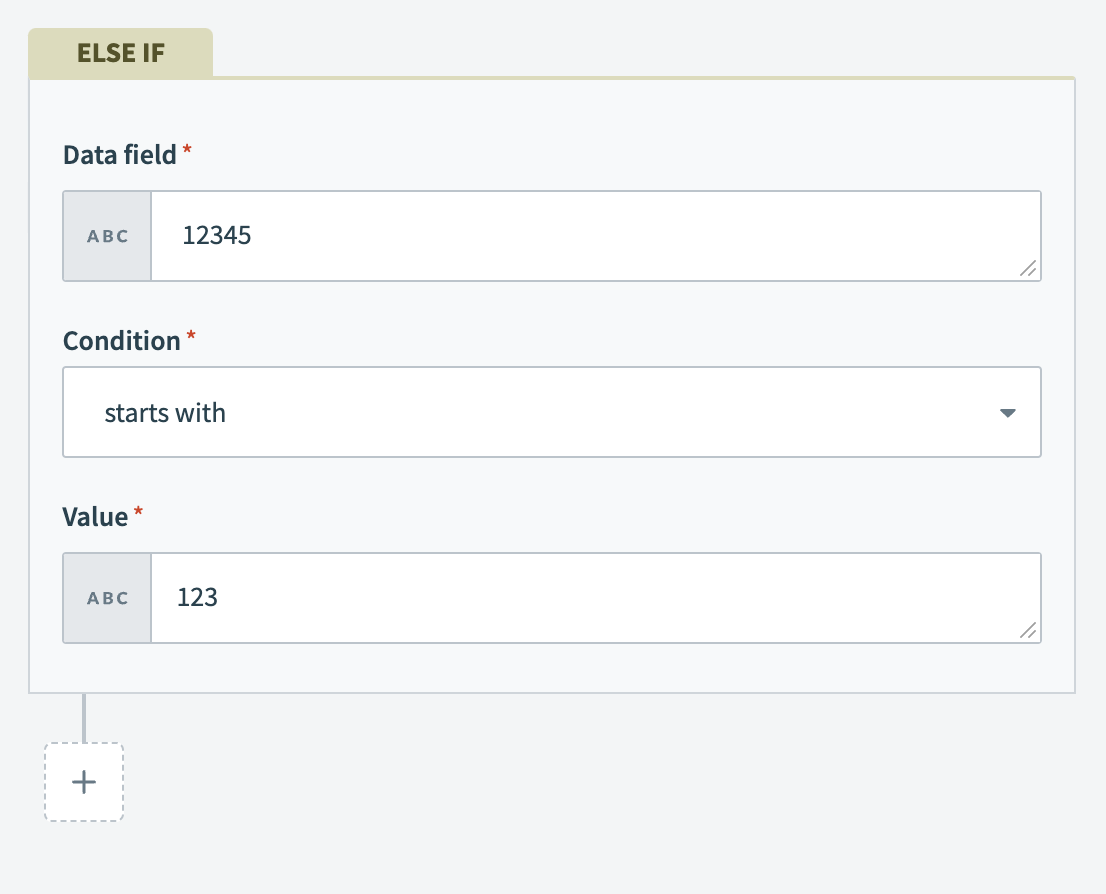Select the ABC type indicator on the Value field
Screen dimensions: 1106x894
106,597
